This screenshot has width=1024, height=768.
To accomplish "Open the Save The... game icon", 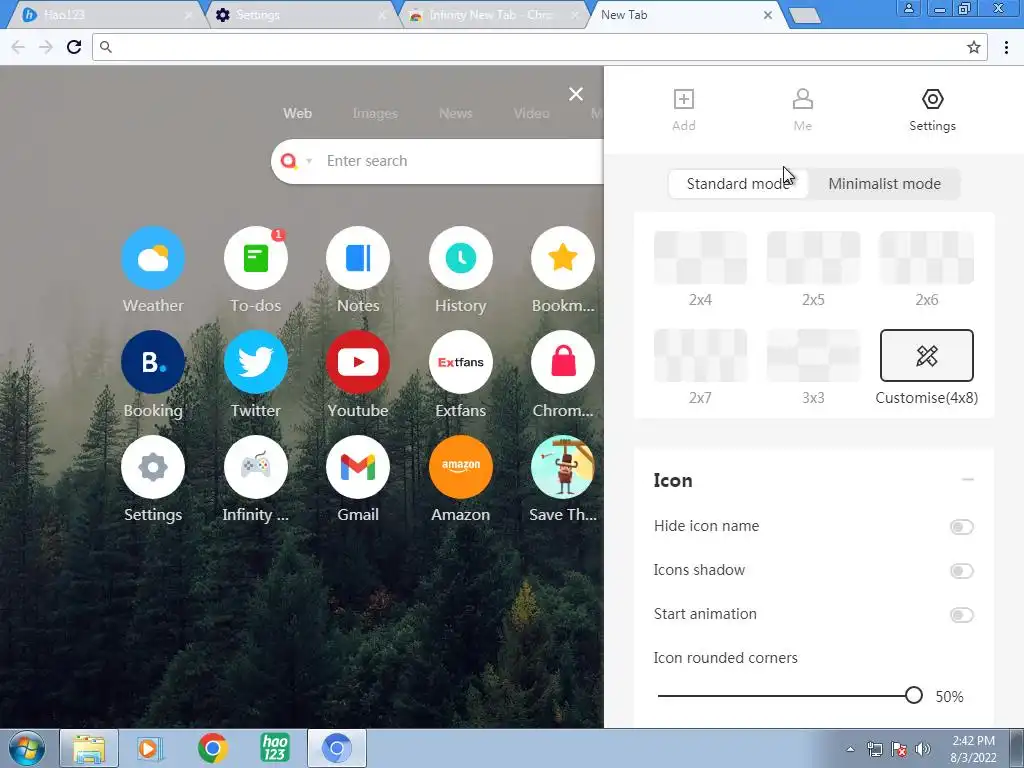I will coord(563,467).
